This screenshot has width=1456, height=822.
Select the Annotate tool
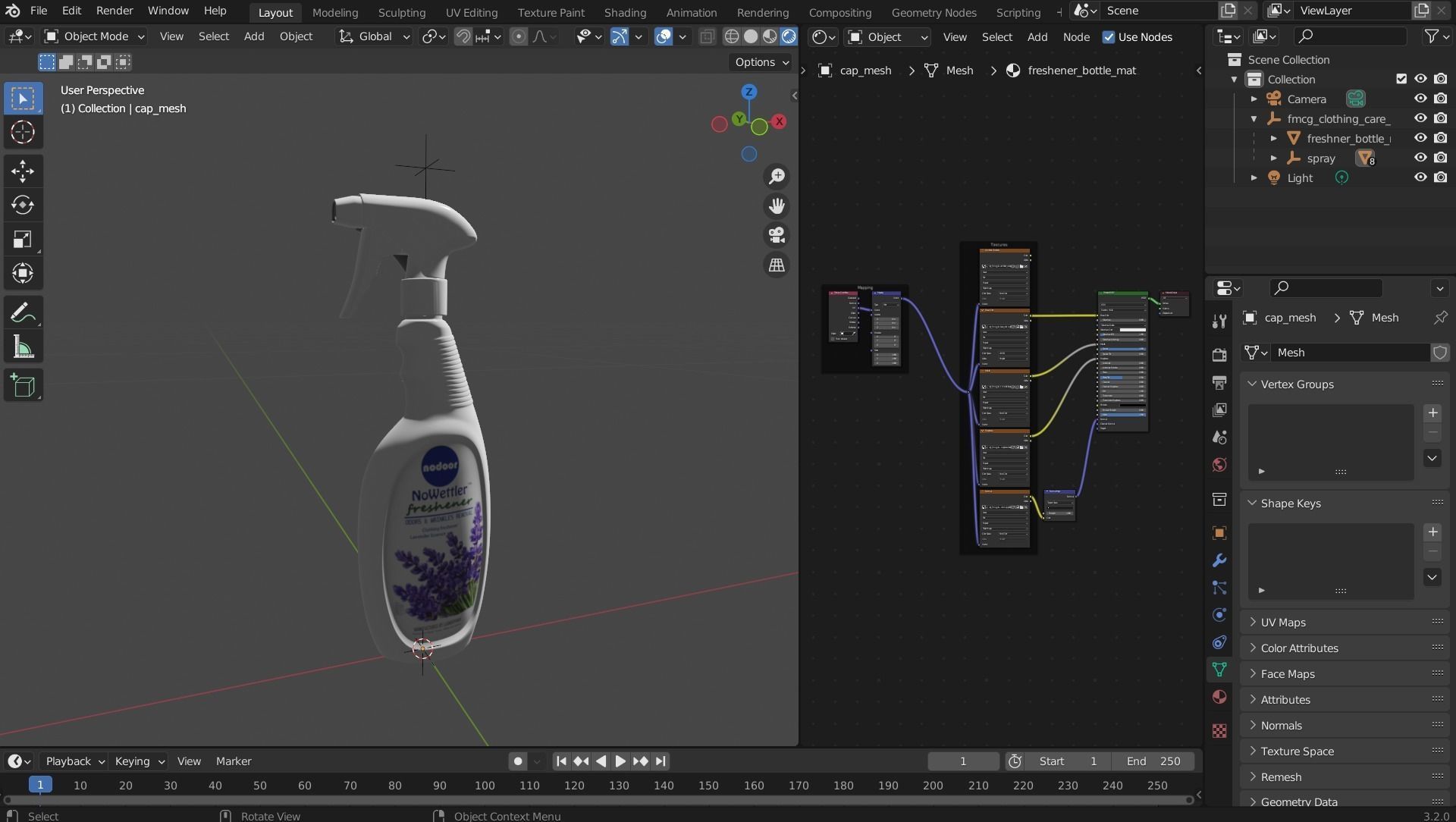click(x=23, y=312)
